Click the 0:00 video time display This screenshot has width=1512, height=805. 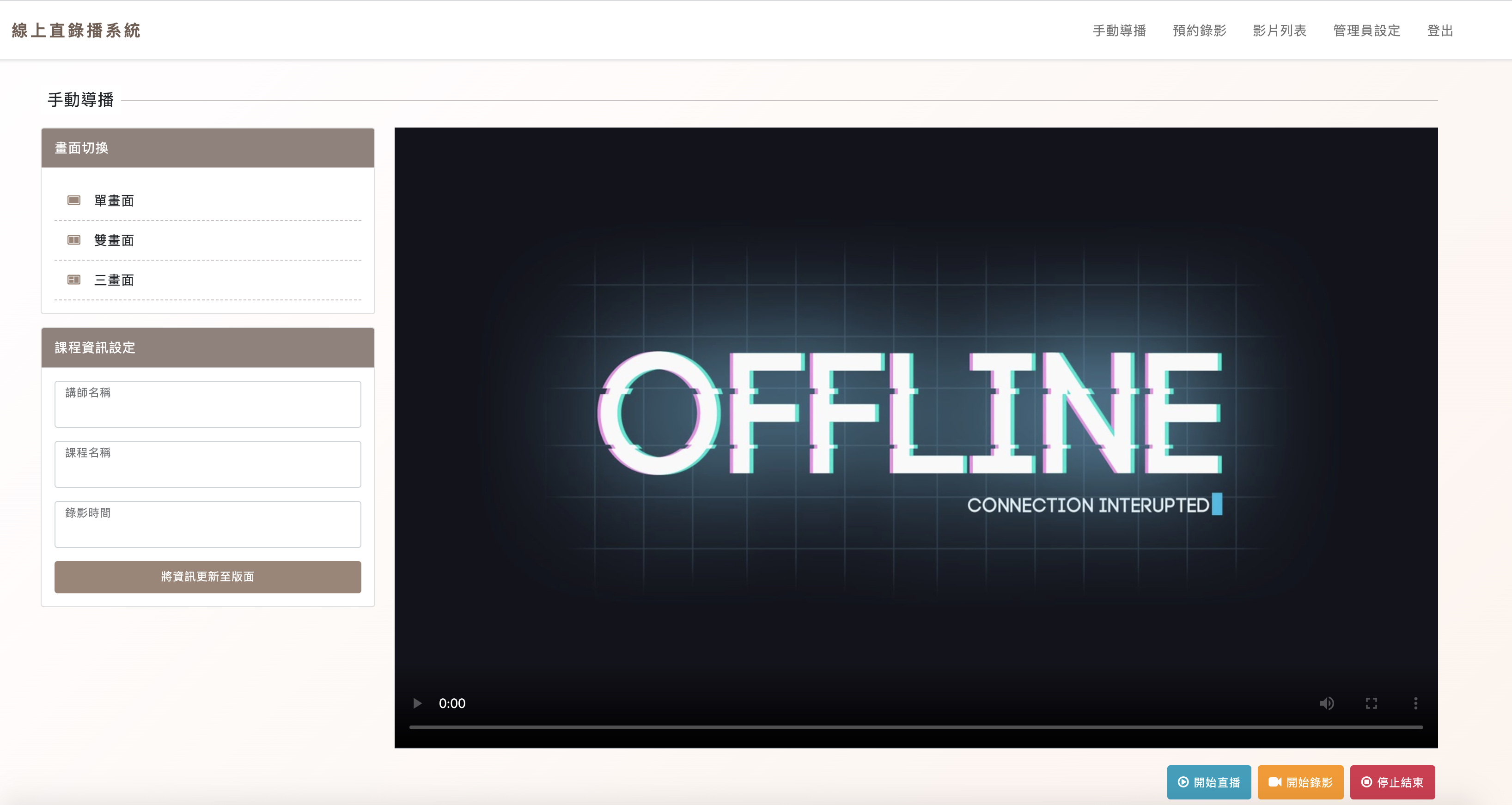pos(452,703)
